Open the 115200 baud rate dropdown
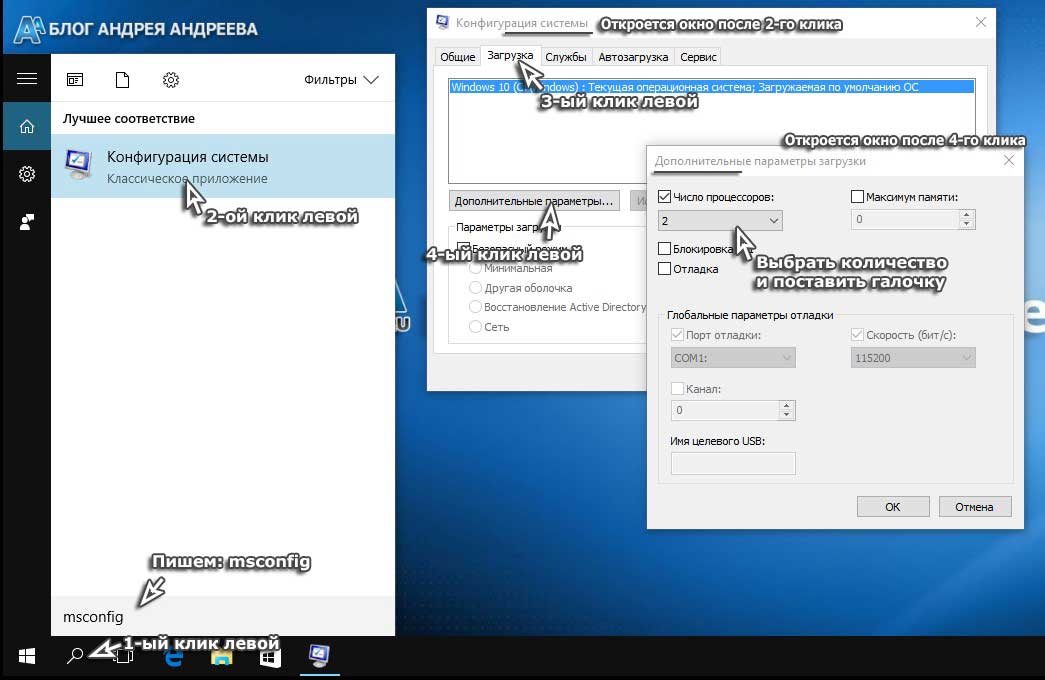The image size is (1045, 680). click(x=913, y=358)
